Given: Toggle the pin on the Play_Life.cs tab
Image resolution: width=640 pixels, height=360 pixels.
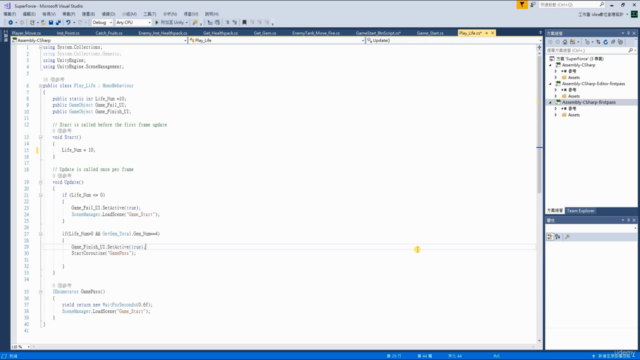Looking at the screenshot, I should (x=487, y=33).
